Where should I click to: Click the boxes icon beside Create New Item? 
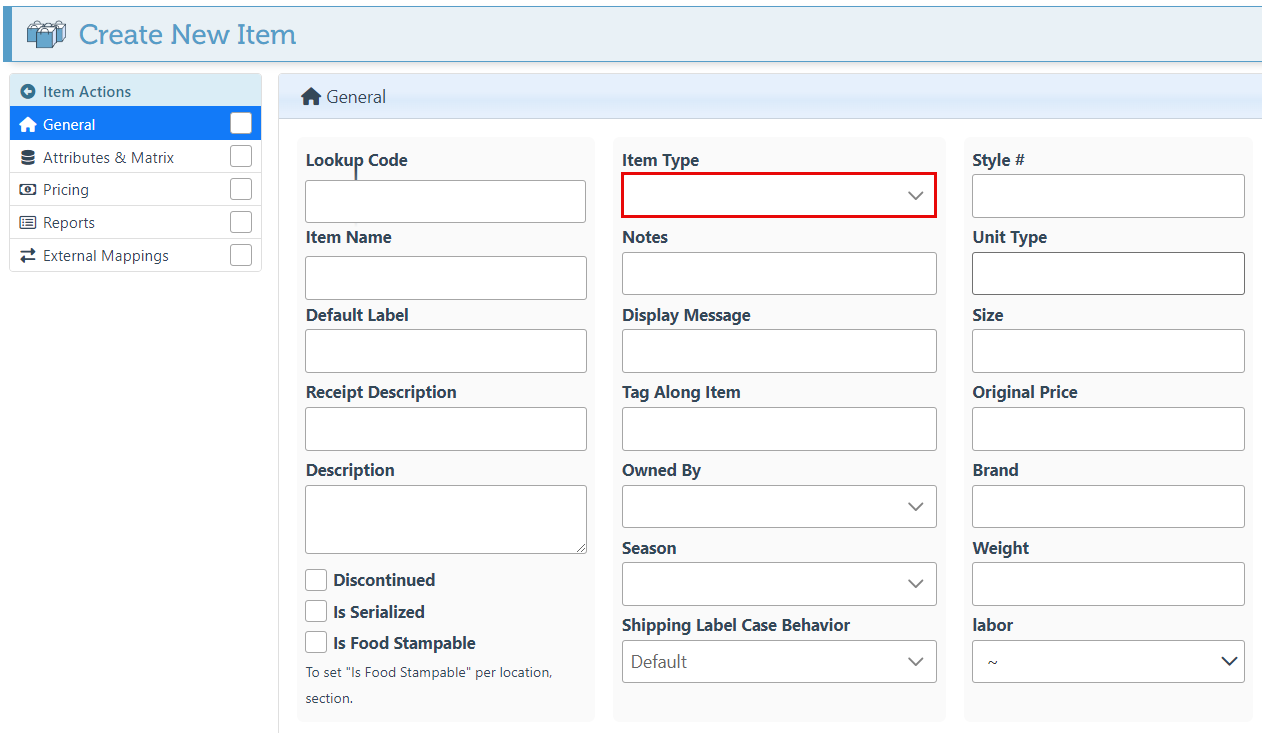click(46, 34)
